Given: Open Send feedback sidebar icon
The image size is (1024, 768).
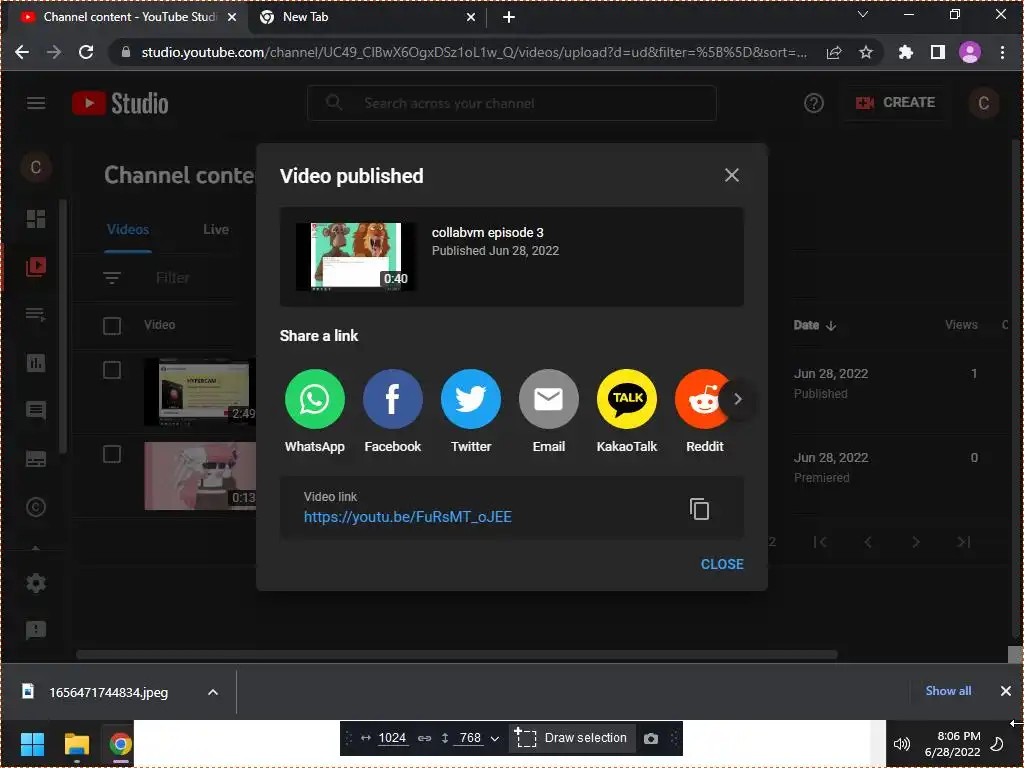Looking at the screenshot, I should click(36, 630).
